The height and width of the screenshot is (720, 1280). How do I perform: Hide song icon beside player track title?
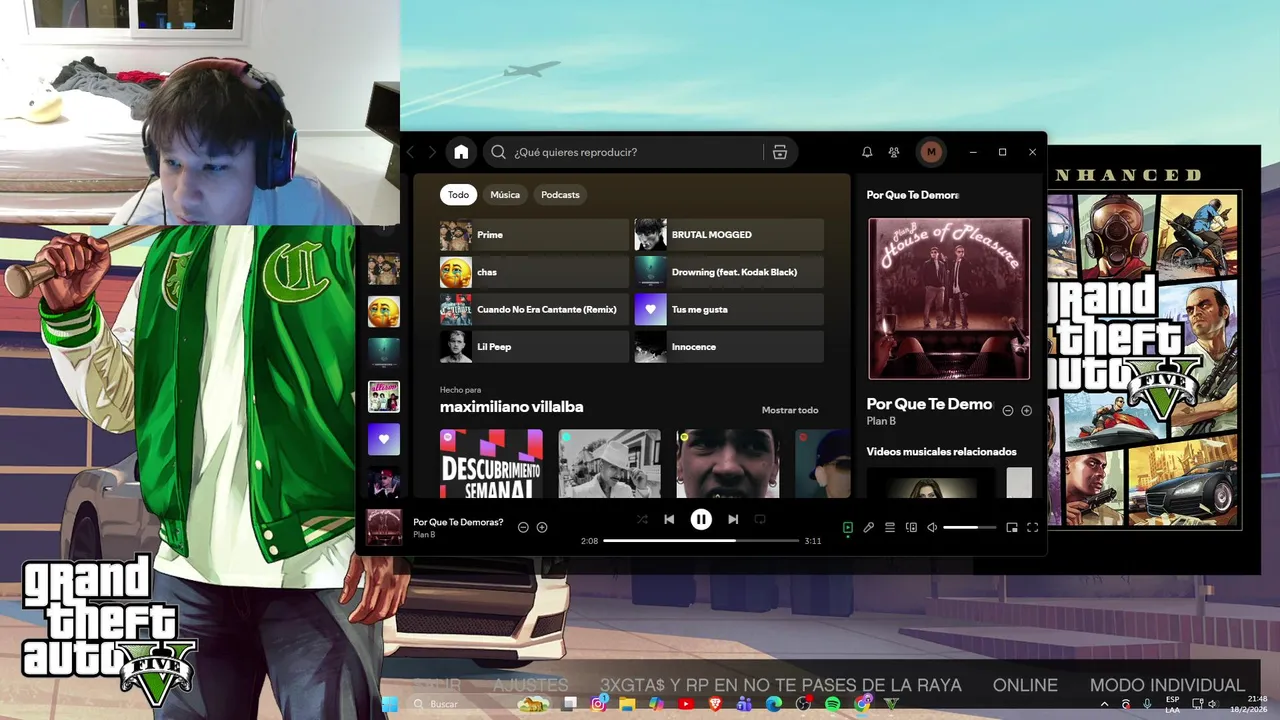[x=523, y=527]
